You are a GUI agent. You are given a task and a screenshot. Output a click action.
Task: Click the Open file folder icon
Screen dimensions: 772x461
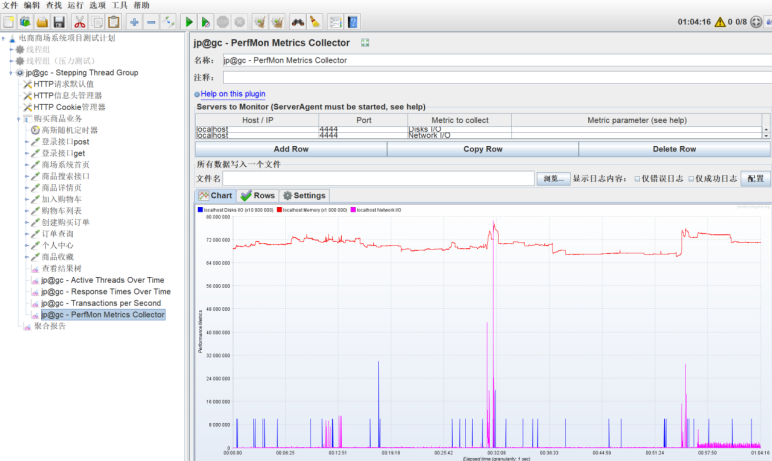click(x=42, y=22)
